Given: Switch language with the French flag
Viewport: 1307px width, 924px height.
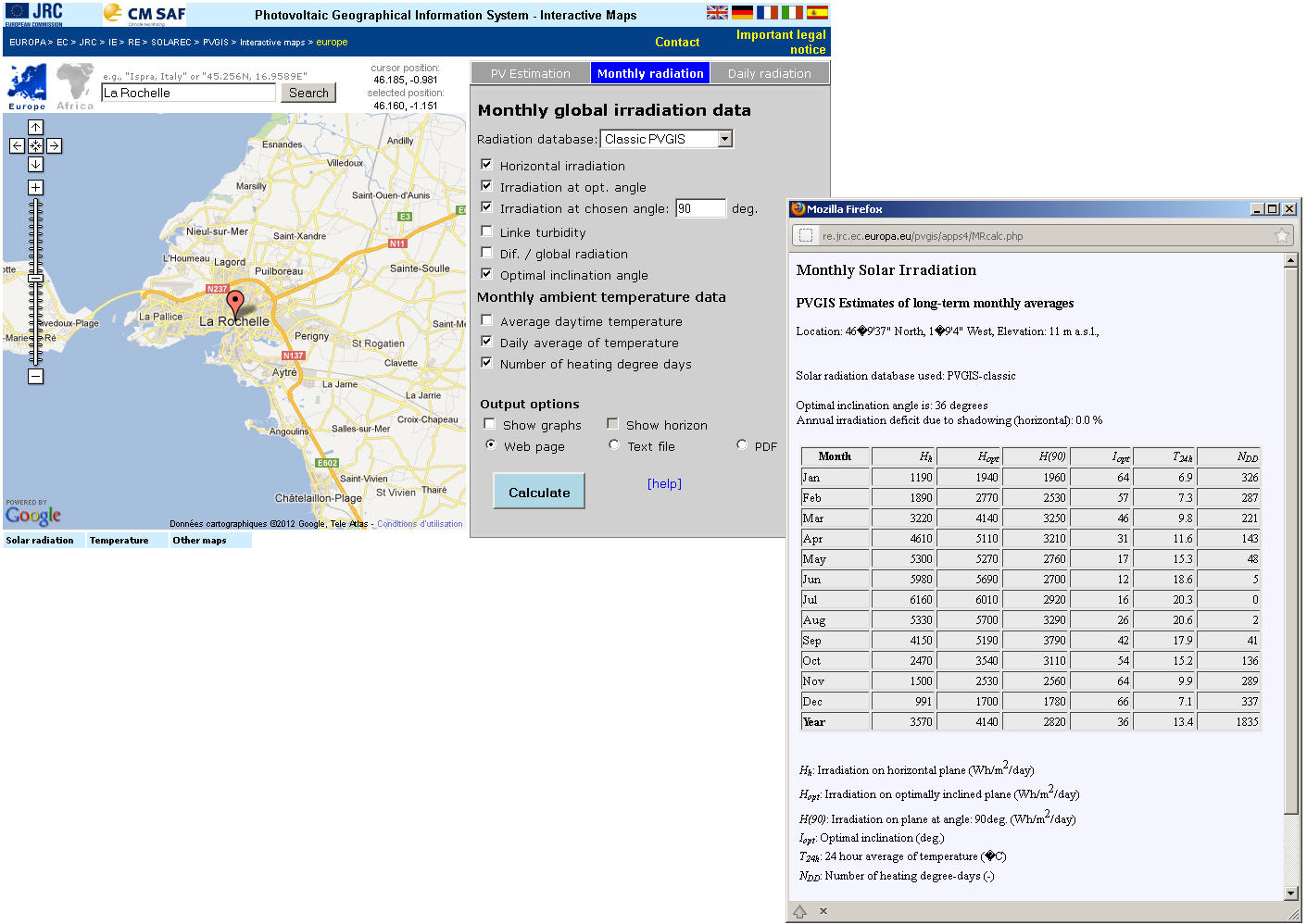Looking at the screenshot, I should (767, 12).
